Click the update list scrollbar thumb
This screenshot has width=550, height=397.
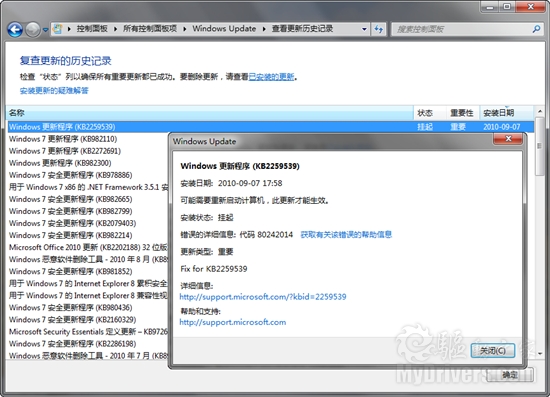point(539,146)
